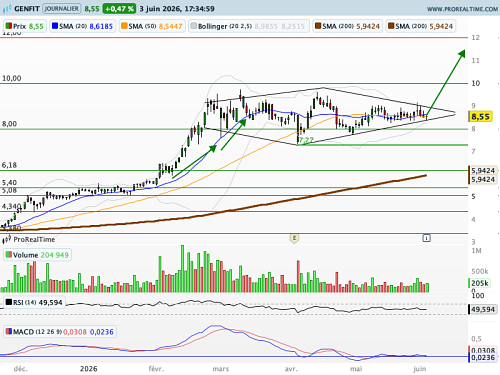Click the blue SMA (20) color square
This screenshot has width=500, height=375.
(55, 26)
